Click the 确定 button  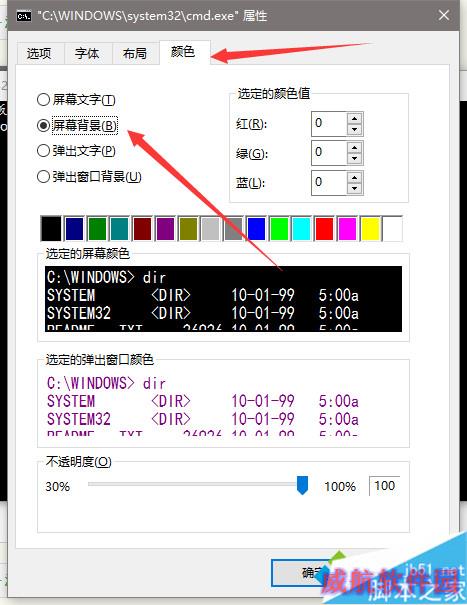(313, 572)
